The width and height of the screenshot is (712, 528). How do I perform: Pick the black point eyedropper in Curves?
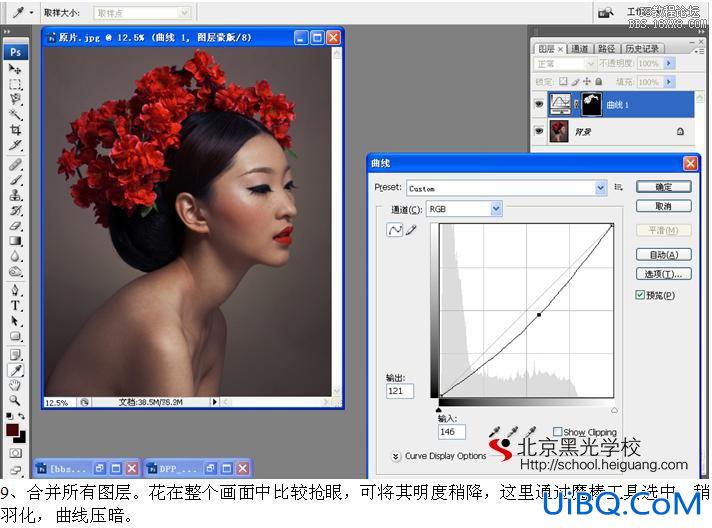click(x=495, y=431)
